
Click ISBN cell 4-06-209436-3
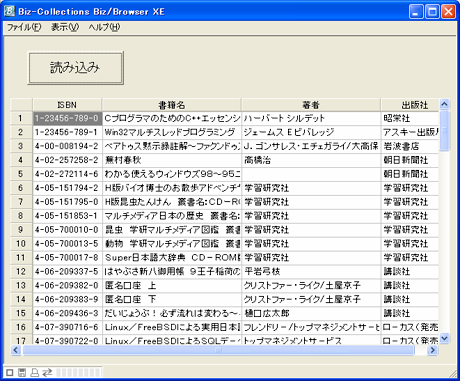pyautogui.click(x=67, y=313)
